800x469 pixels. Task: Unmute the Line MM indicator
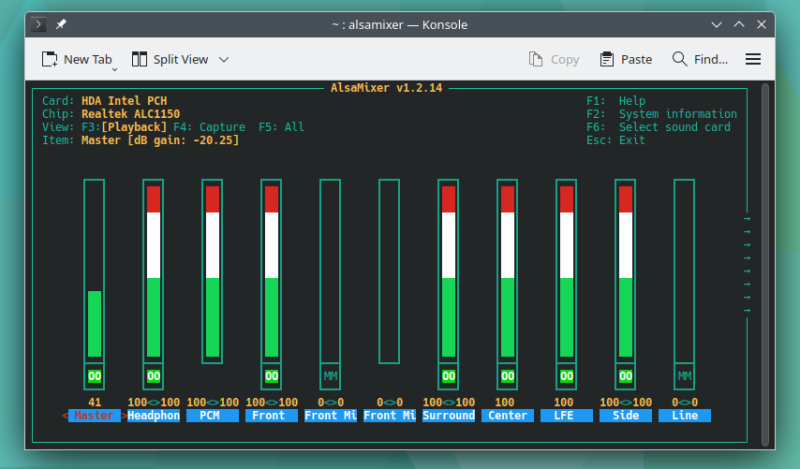click(x=685, y=376)
